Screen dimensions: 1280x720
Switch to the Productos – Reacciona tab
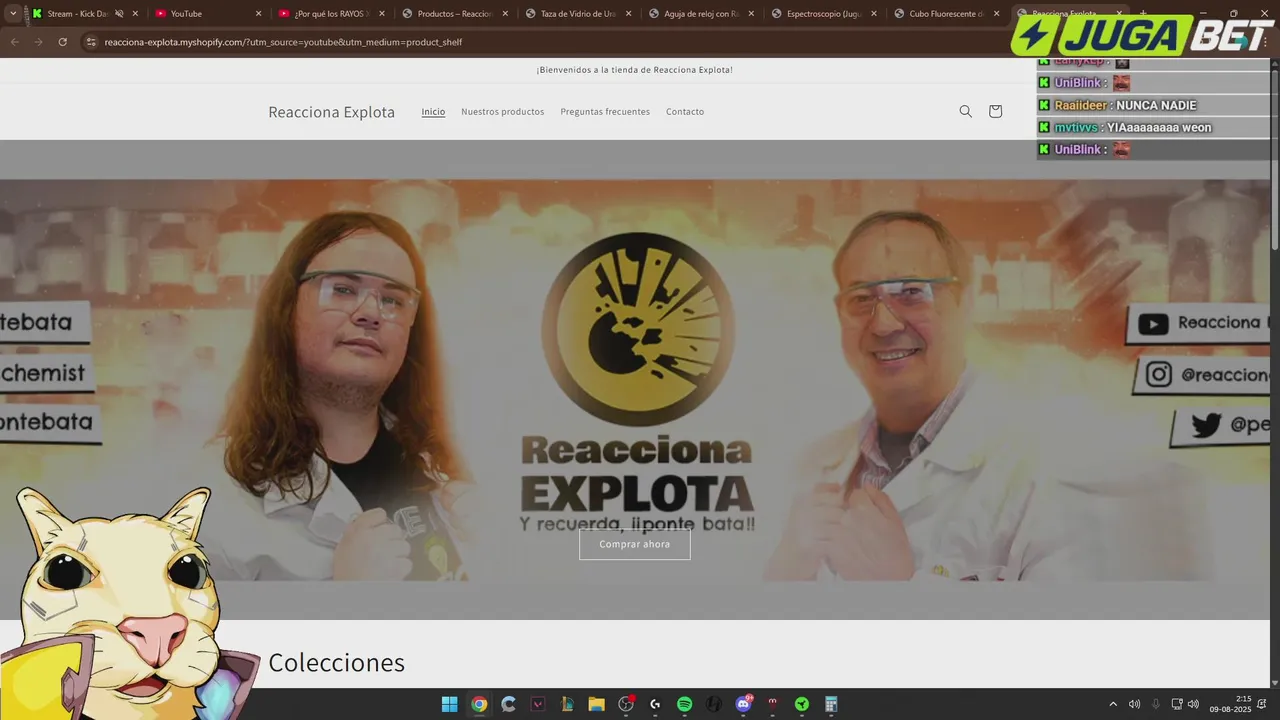[x=455, y=14]
